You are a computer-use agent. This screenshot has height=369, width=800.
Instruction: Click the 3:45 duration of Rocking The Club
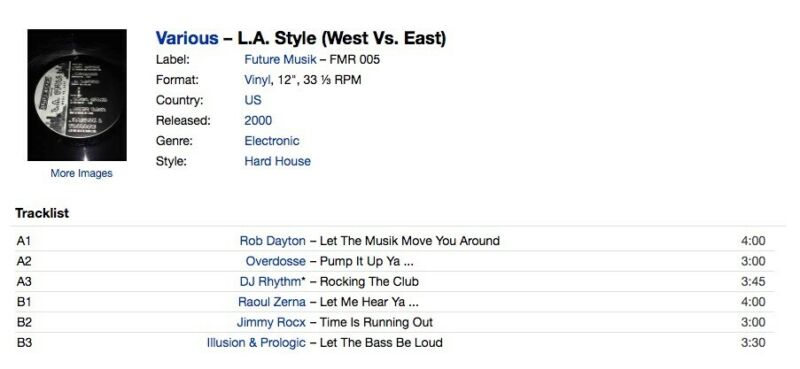point(753,282)
